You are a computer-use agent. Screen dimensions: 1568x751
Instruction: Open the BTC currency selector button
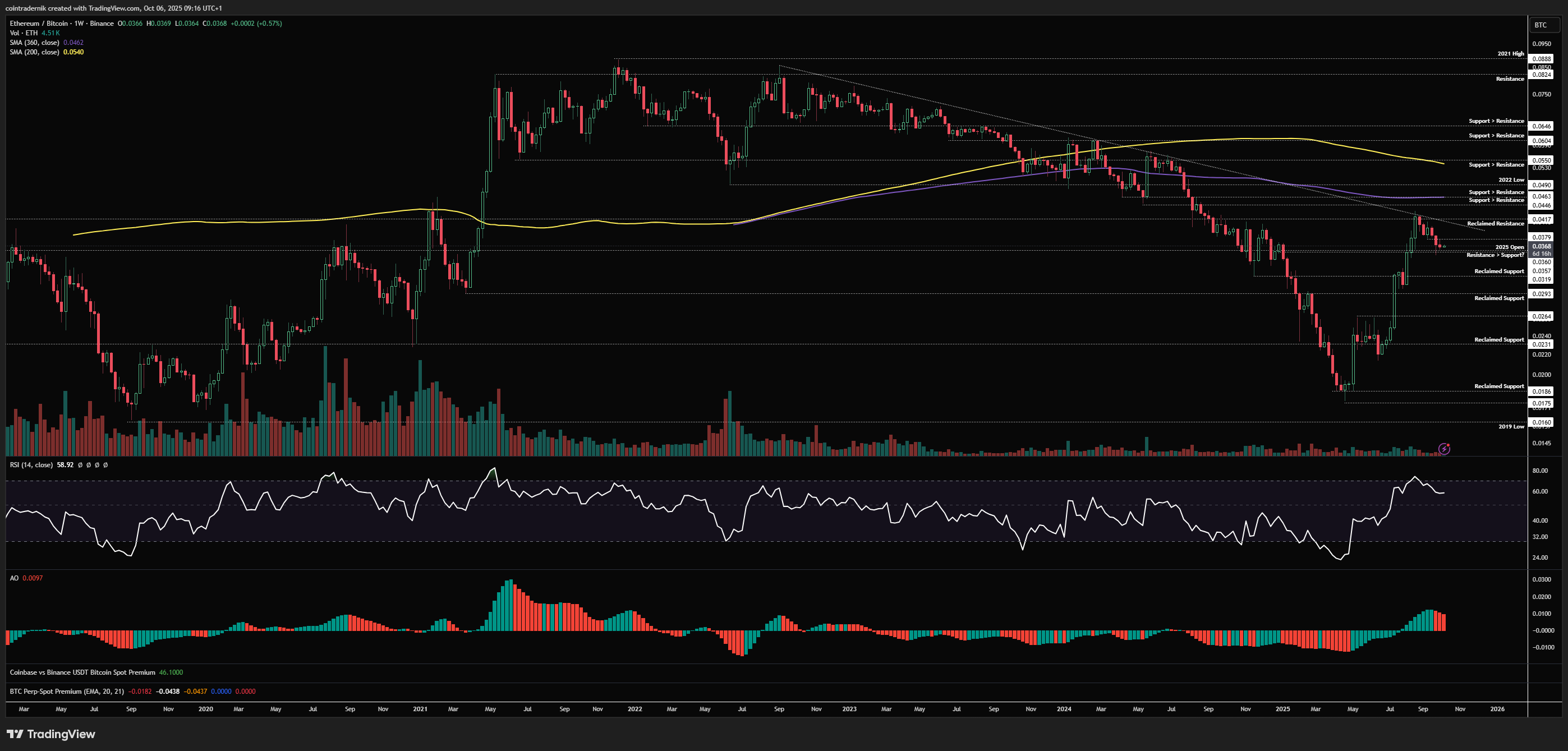coord(1544,25)
